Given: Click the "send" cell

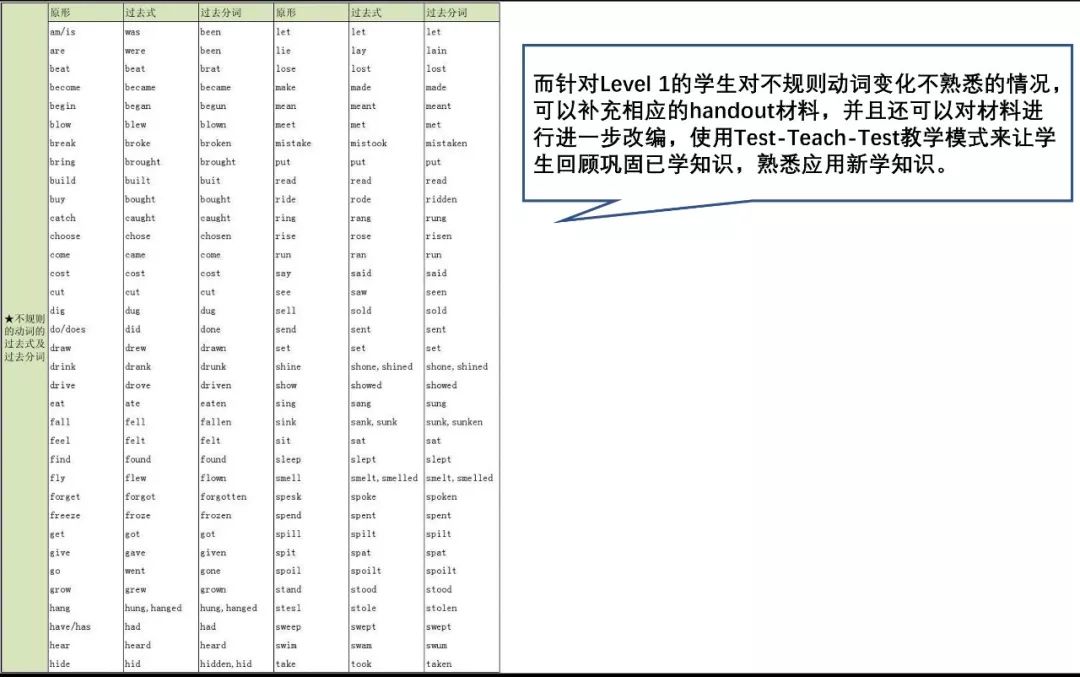Looking at the screenshot, I should [286, 329].
